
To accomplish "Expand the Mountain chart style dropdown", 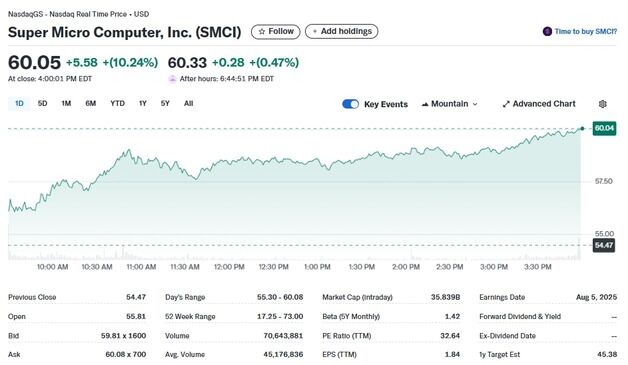I will coord(450,104).
